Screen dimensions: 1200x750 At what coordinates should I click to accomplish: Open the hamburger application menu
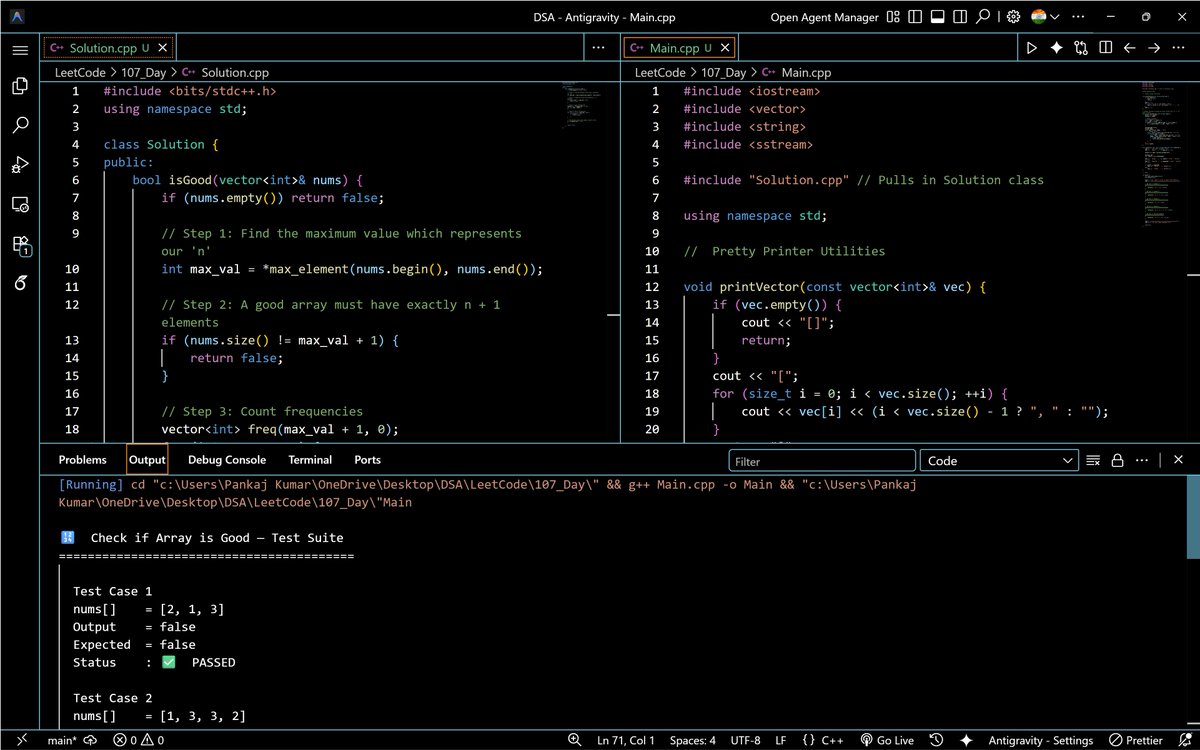click(x=20, y=50)
